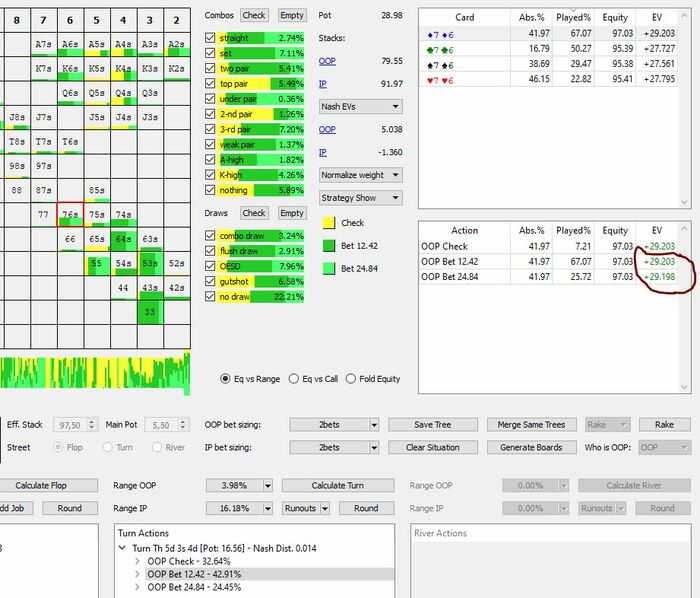Toggle the flush draw checkbox
Screen dimensions: 700x598
coord(210,250)
